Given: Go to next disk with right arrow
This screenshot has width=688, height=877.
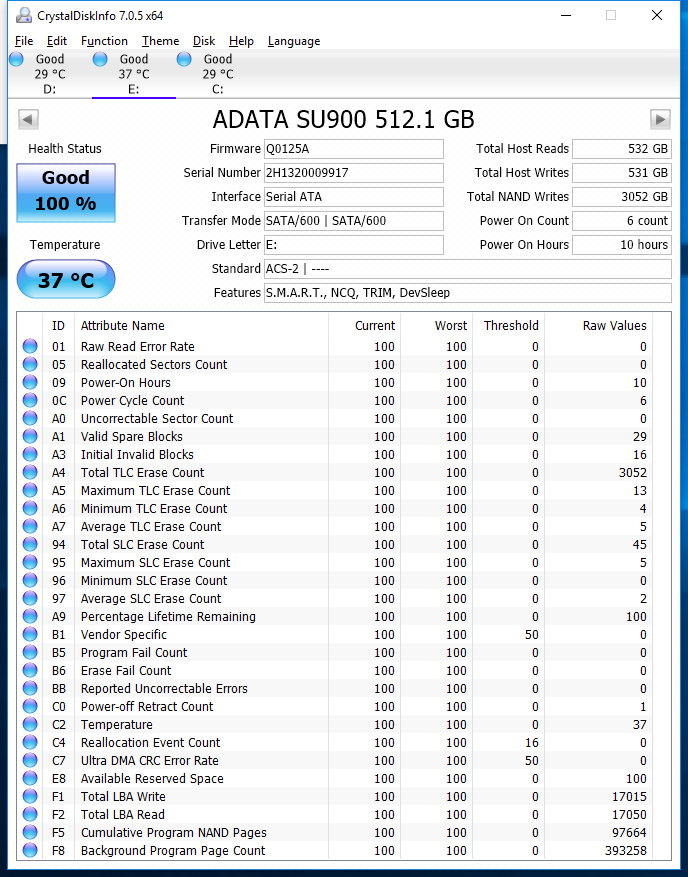Looking at the screenshot, I should [x=660, y=120].
